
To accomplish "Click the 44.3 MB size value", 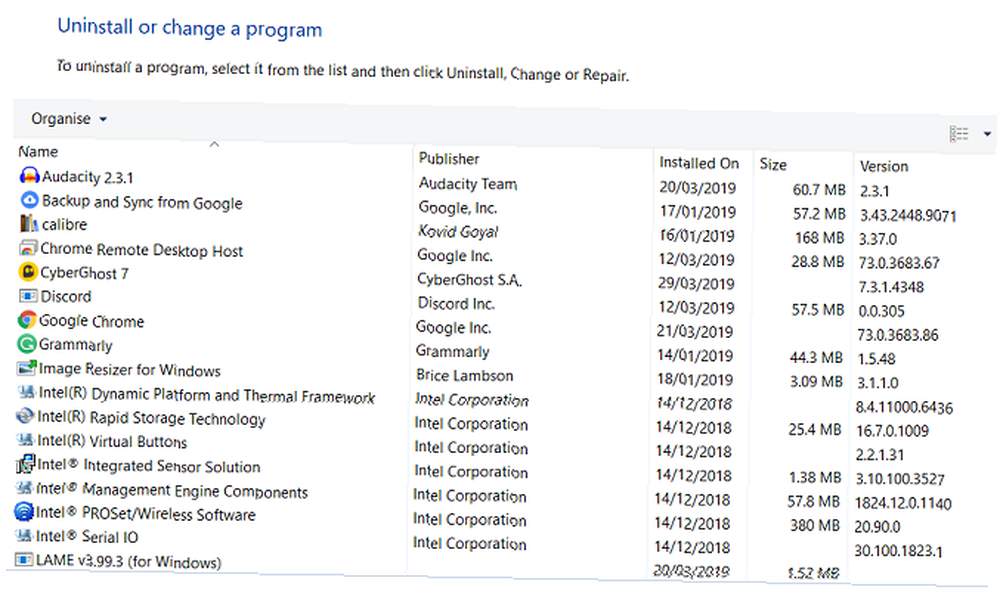I will coord(816,358).
